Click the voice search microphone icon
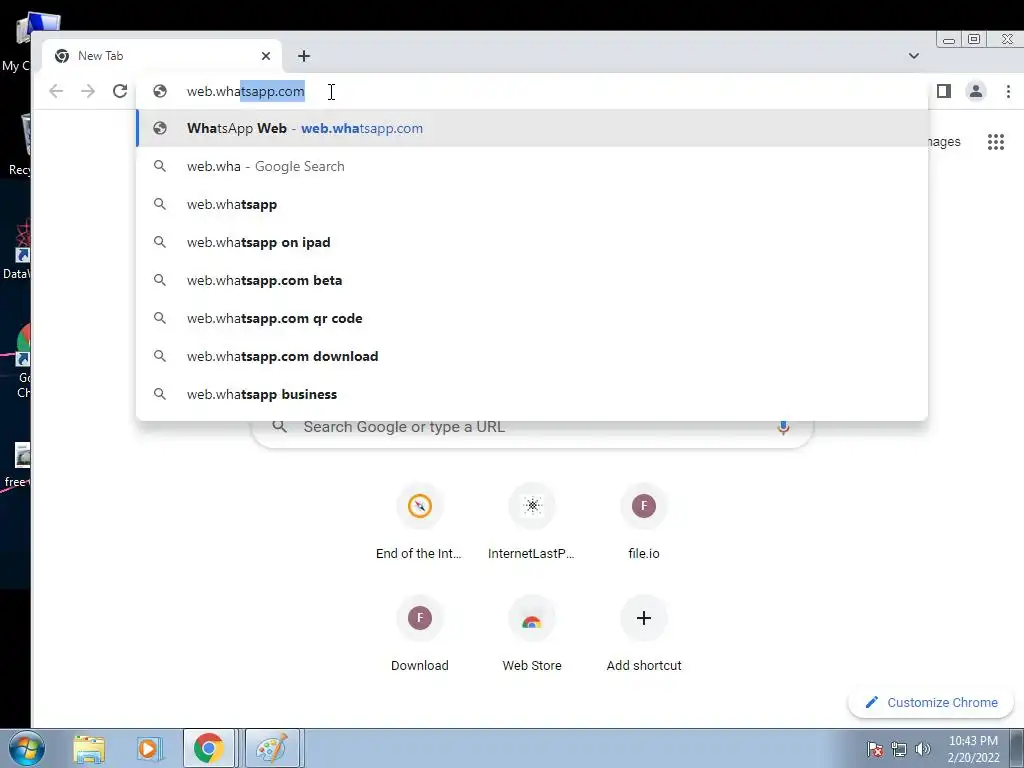The width and height of the screenshot is (1024, 768). point(783,427)
